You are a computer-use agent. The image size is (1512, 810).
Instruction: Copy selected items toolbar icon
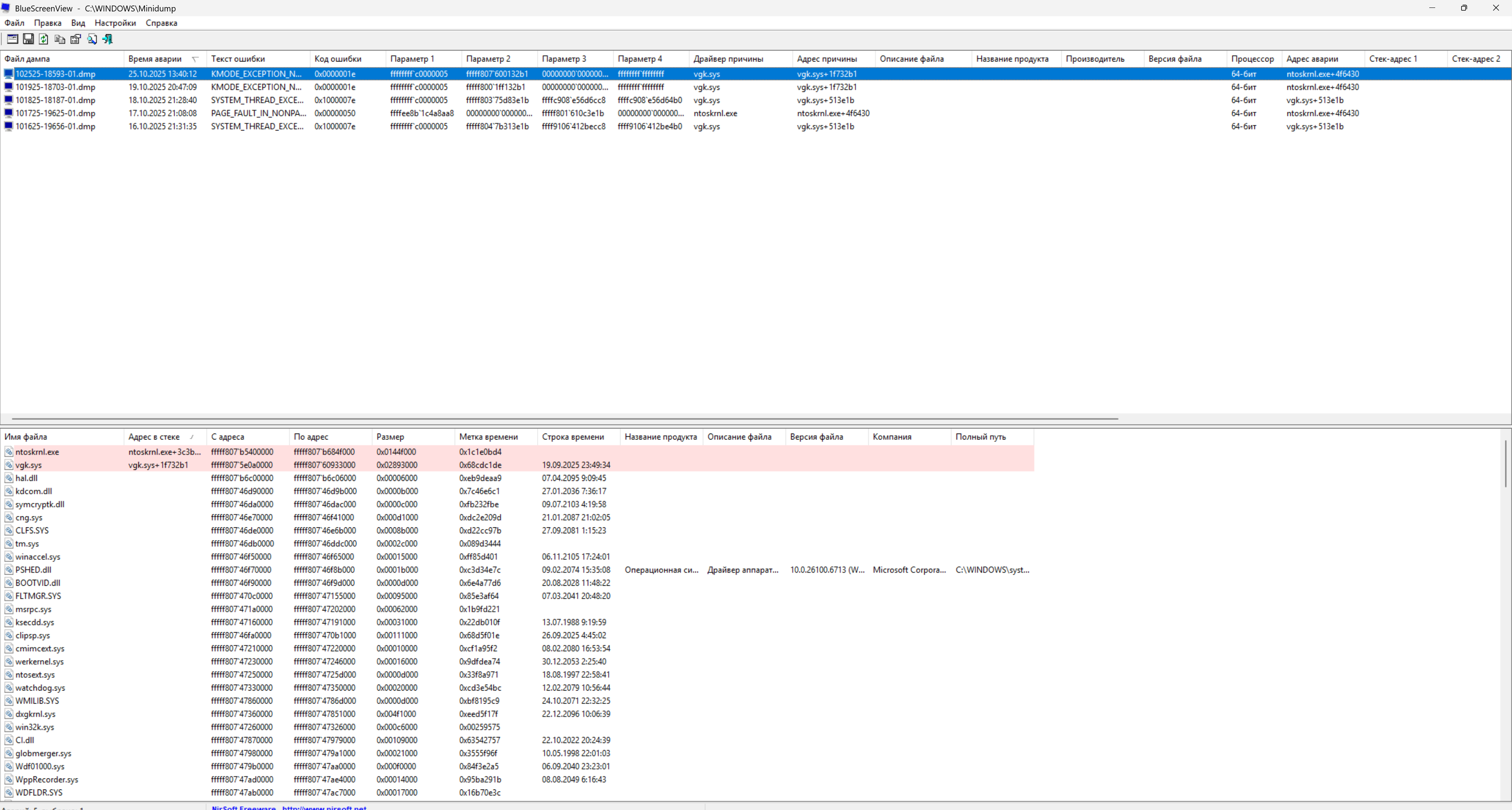pos(60,39)
